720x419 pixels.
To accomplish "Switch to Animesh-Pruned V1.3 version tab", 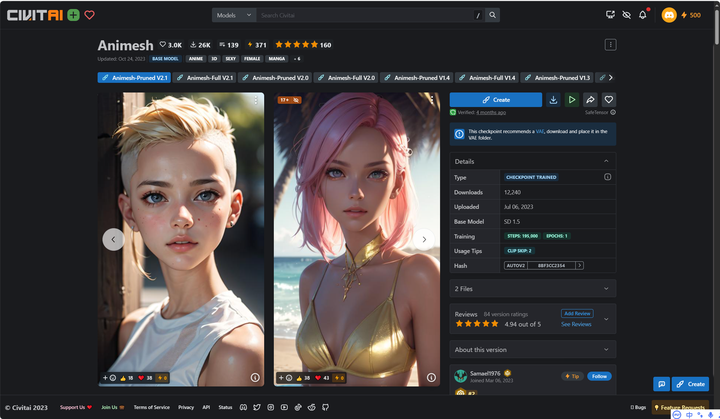I will tap(557, 78).
